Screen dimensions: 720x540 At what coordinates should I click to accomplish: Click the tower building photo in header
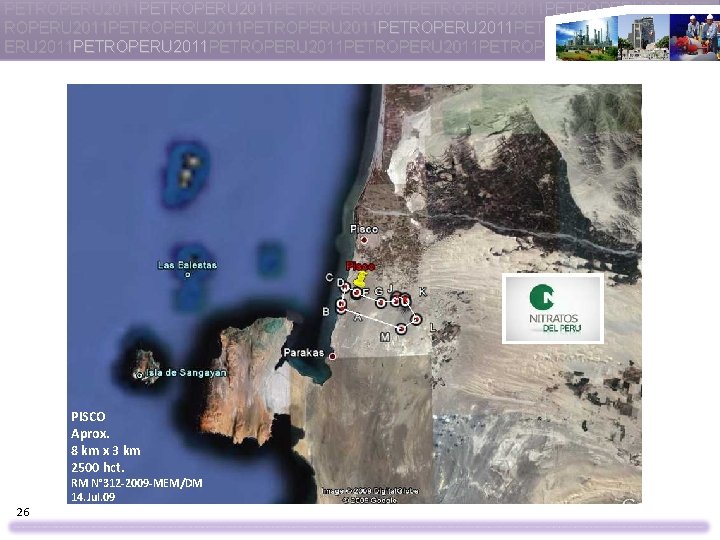tap(644, 38)
